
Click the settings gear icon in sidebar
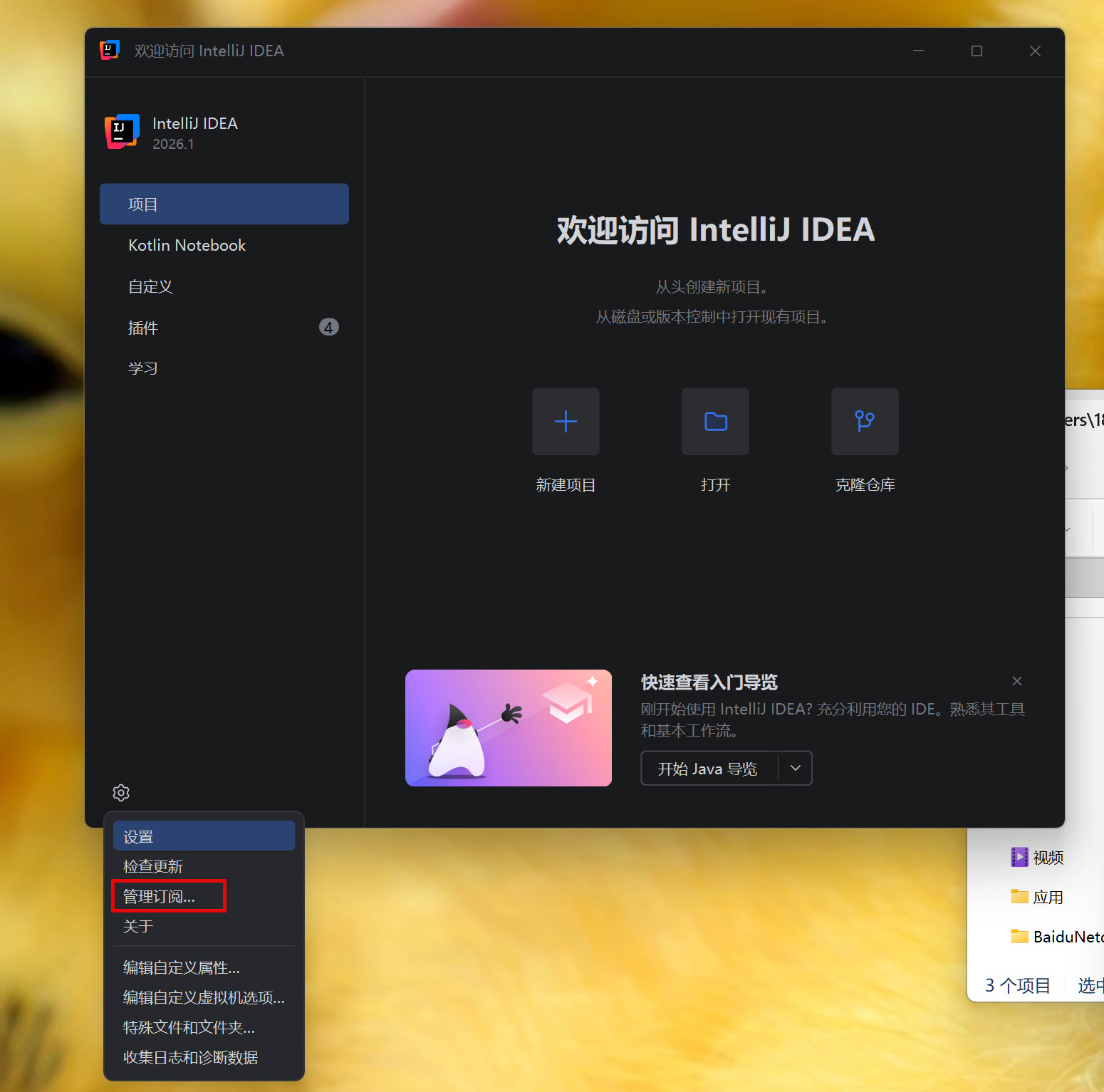point(121,792)
